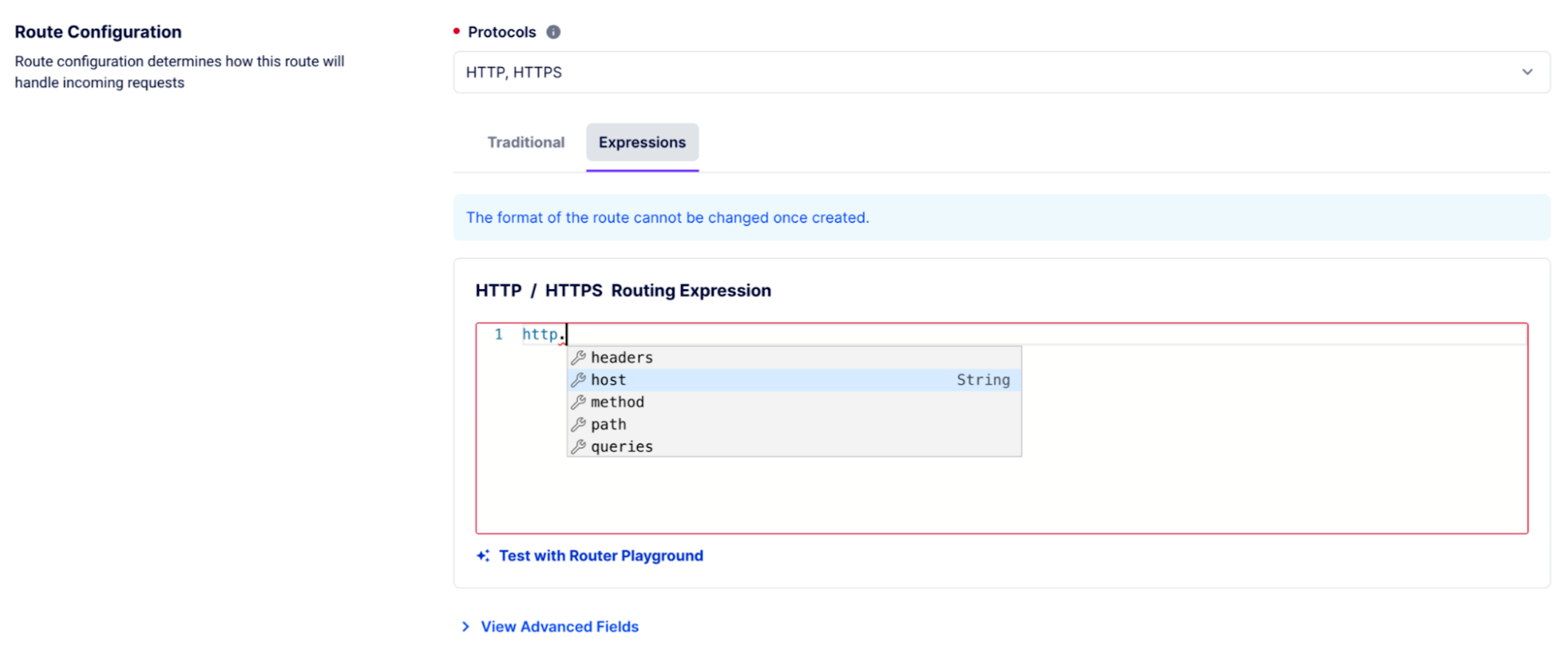Click the wrench icon beside path
The image size is (1568, 668).
[x=578, y=424]
